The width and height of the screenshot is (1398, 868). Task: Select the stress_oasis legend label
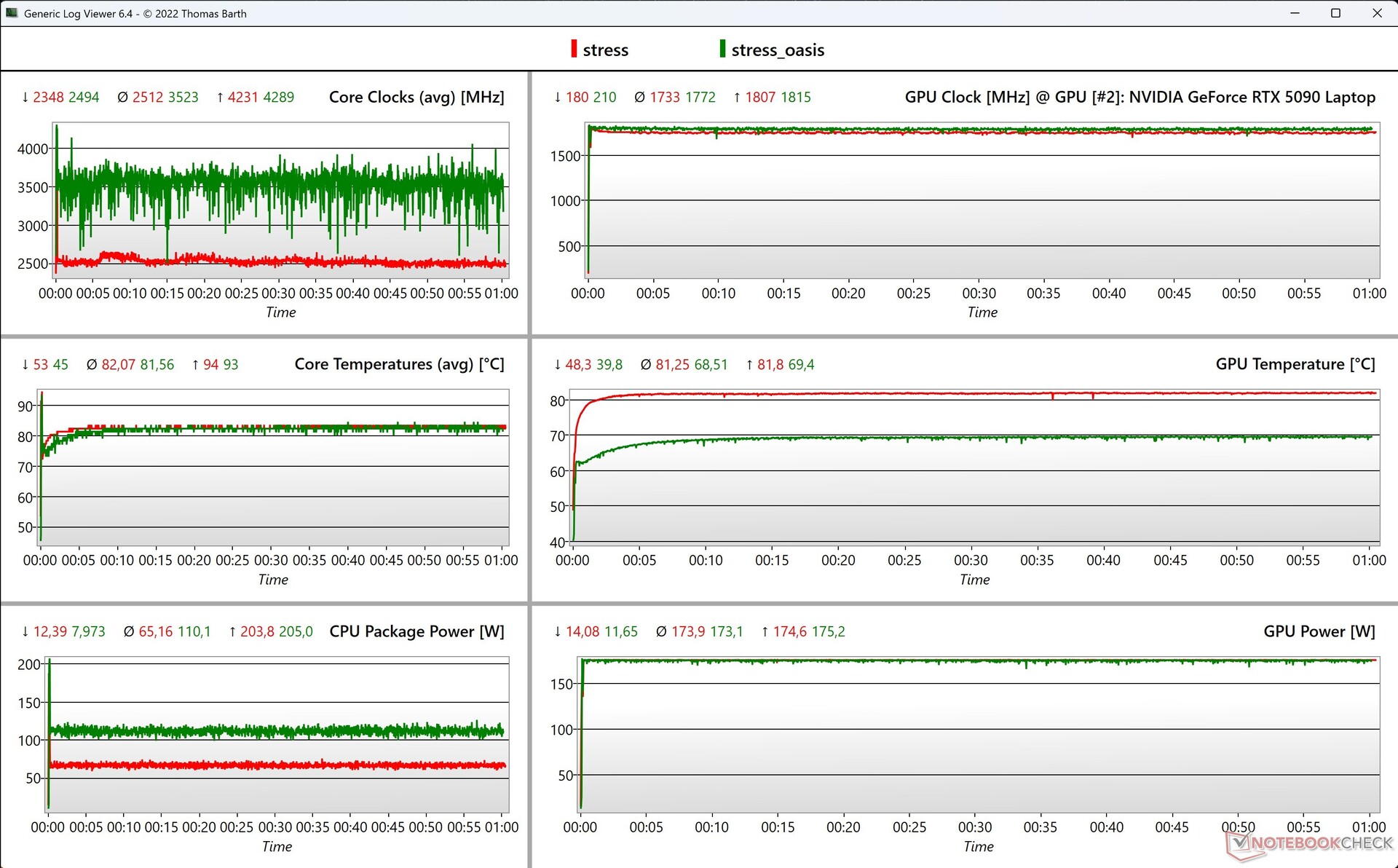777,50
